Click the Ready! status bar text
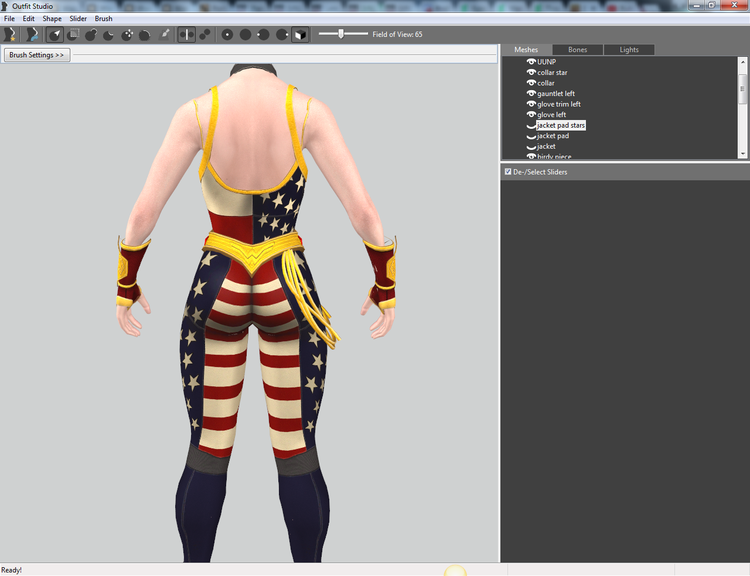 (11, 570)
